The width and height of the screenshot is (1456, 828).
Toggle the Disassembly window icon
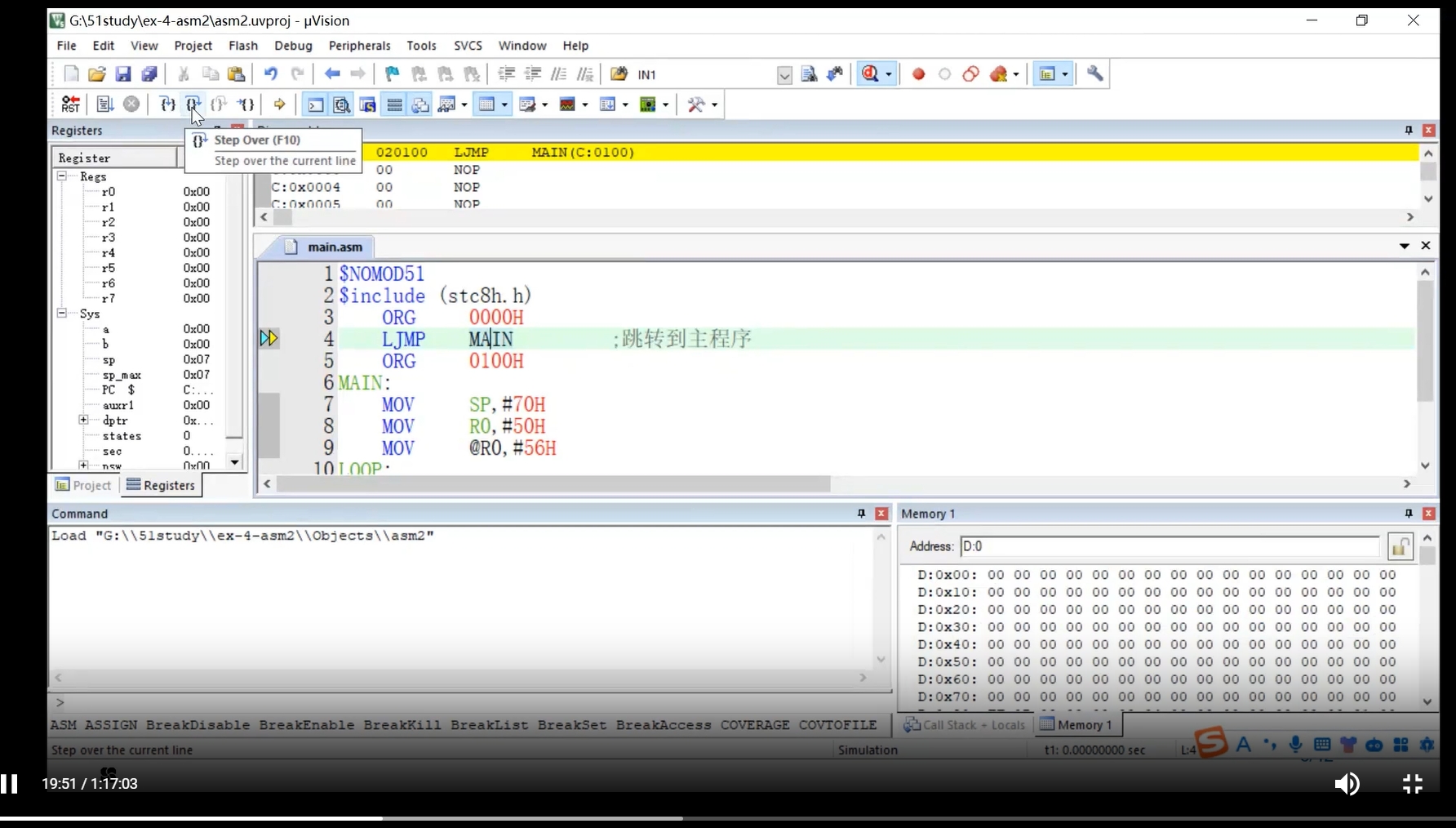pos(342,105)
